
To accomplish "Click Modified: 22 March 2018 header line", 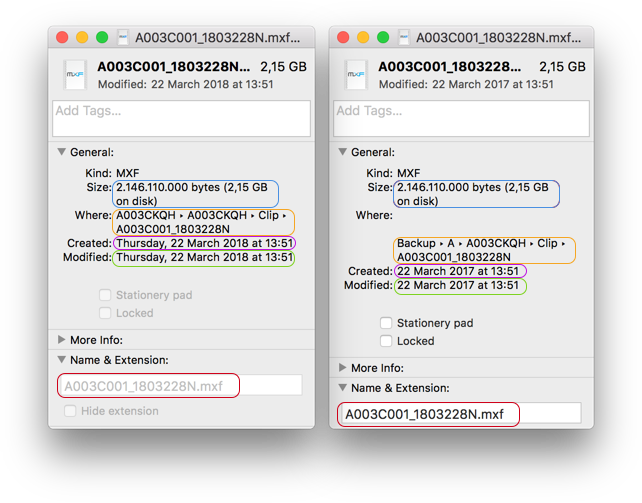I will 185,84.
